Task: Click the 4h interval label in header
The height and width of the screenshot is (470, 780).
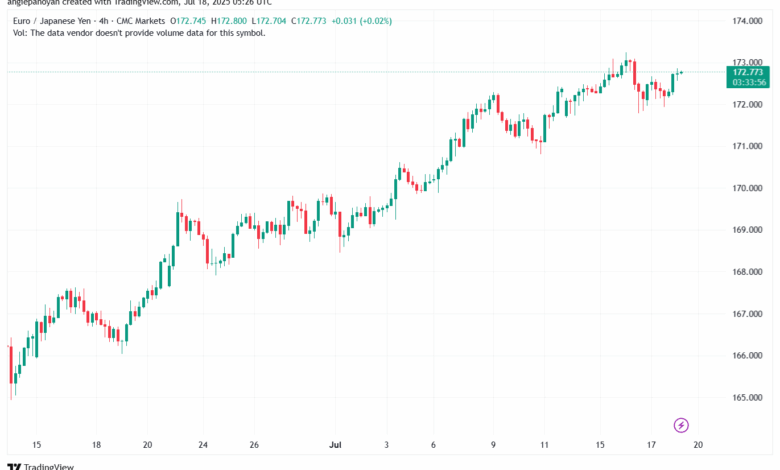Action: tap(103, 21)
